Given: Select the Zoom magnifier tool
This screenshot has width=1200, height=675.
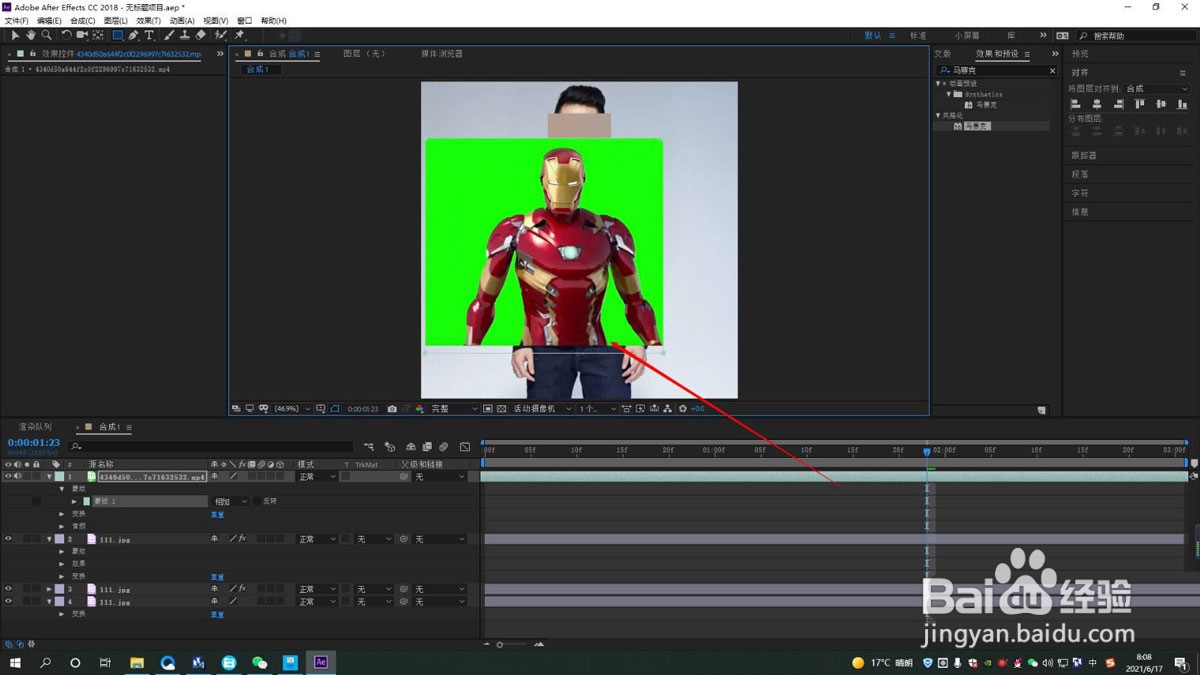Looking at the screenshot, I should (46, 35).
